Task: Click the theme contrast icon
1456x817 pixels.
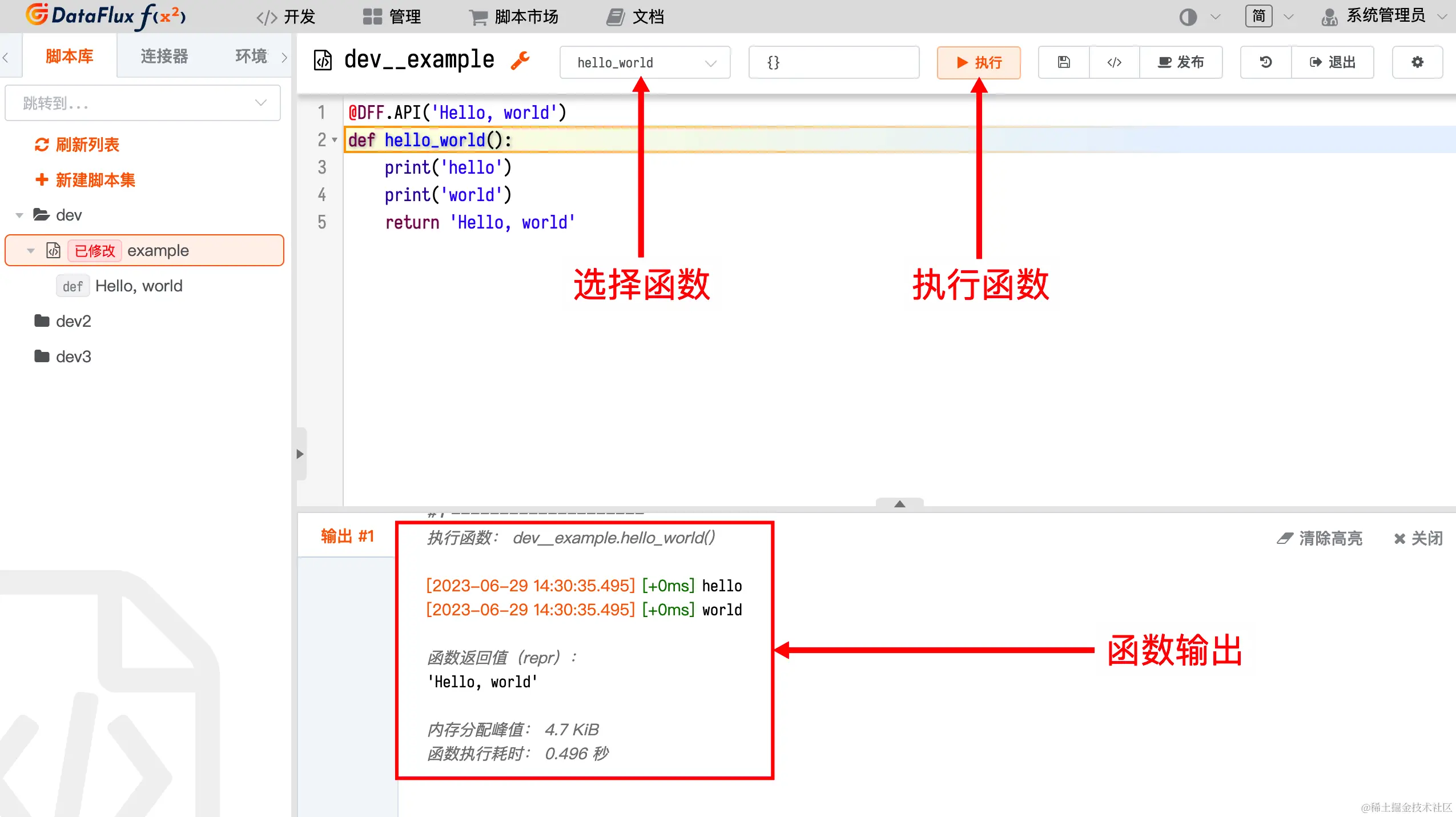Action: (1188, 17)
